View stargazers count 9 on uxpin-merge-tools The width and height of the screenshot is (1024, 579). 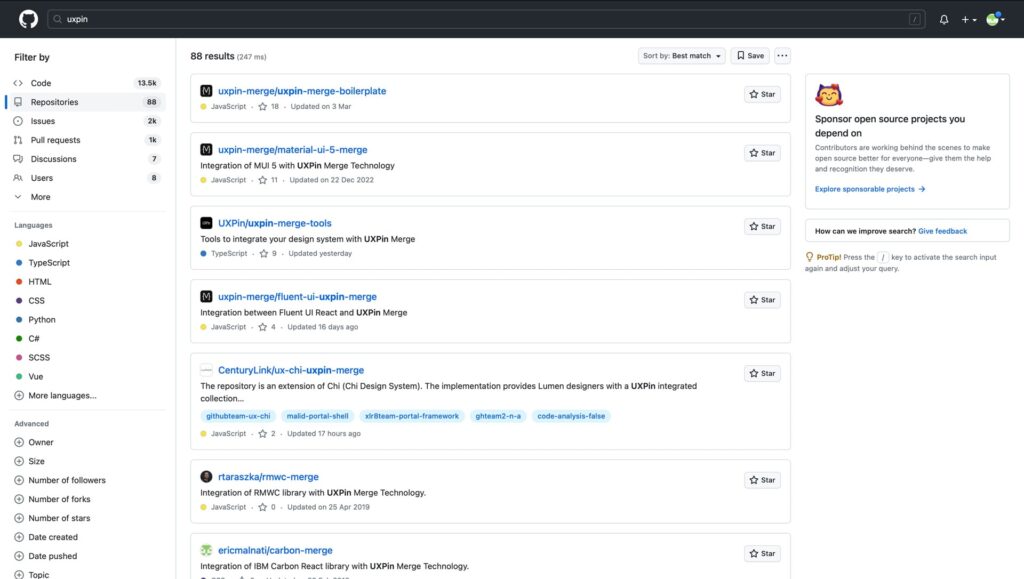pyautogui.click(x=268, y=253)
